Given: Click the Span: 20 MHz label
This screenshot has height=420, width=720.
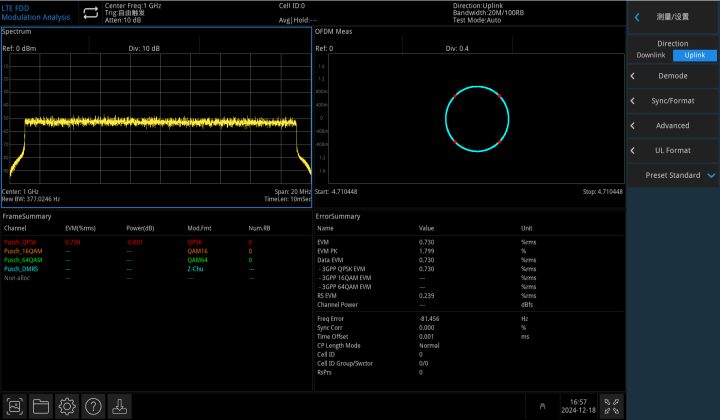Looking at the screenshot, I should [x=292, y=191].
